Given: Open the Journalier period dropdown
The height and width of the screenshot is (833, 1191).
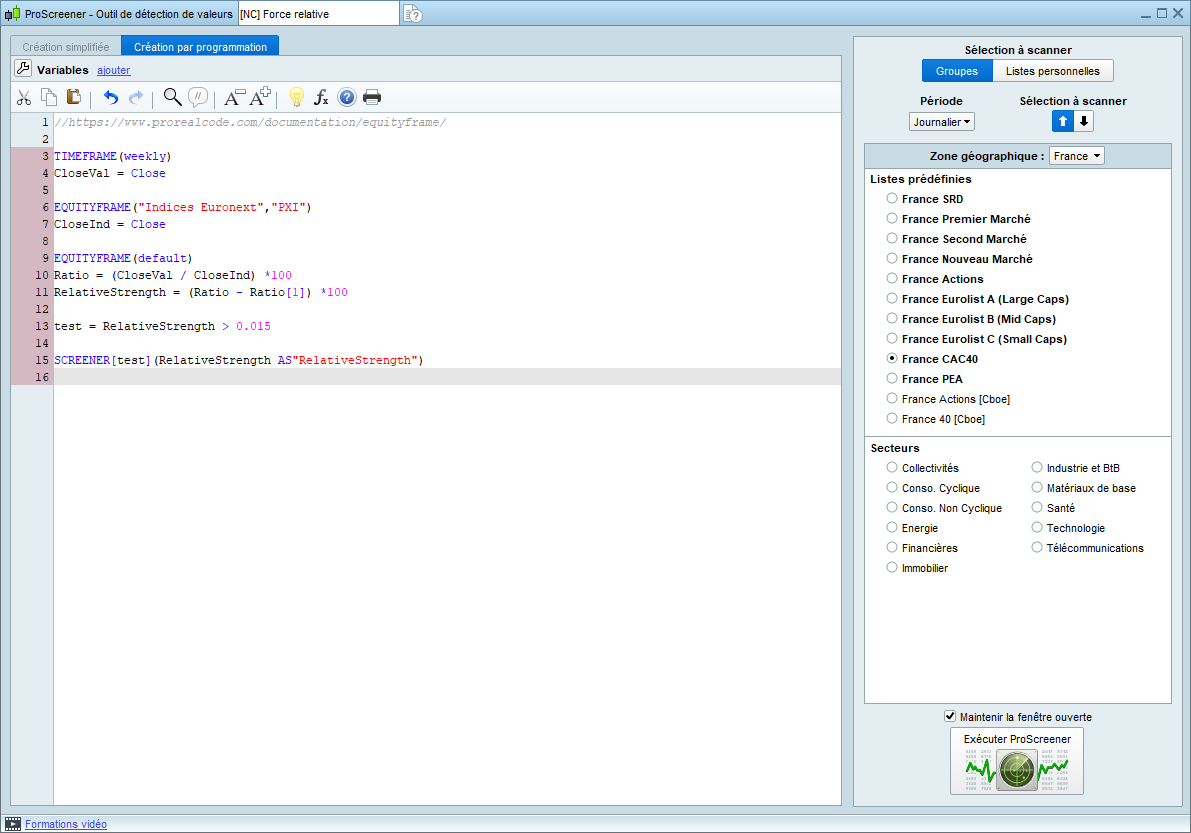Looking at the screenshot, I should point(941,122).
